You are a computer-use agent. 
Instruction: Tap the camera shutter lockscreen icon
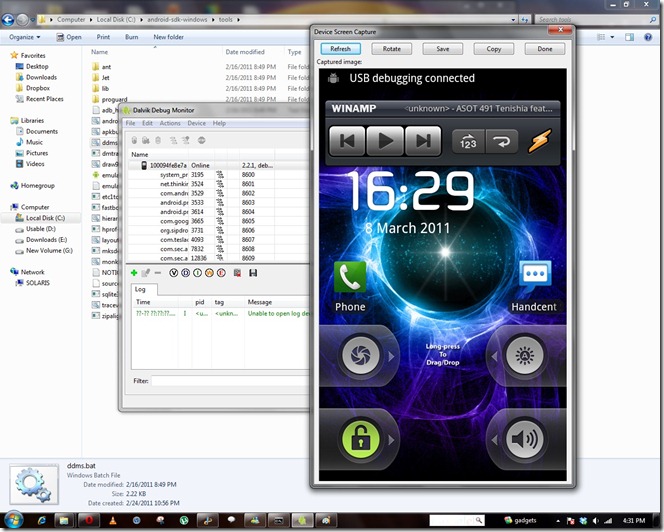coord(360,356)
